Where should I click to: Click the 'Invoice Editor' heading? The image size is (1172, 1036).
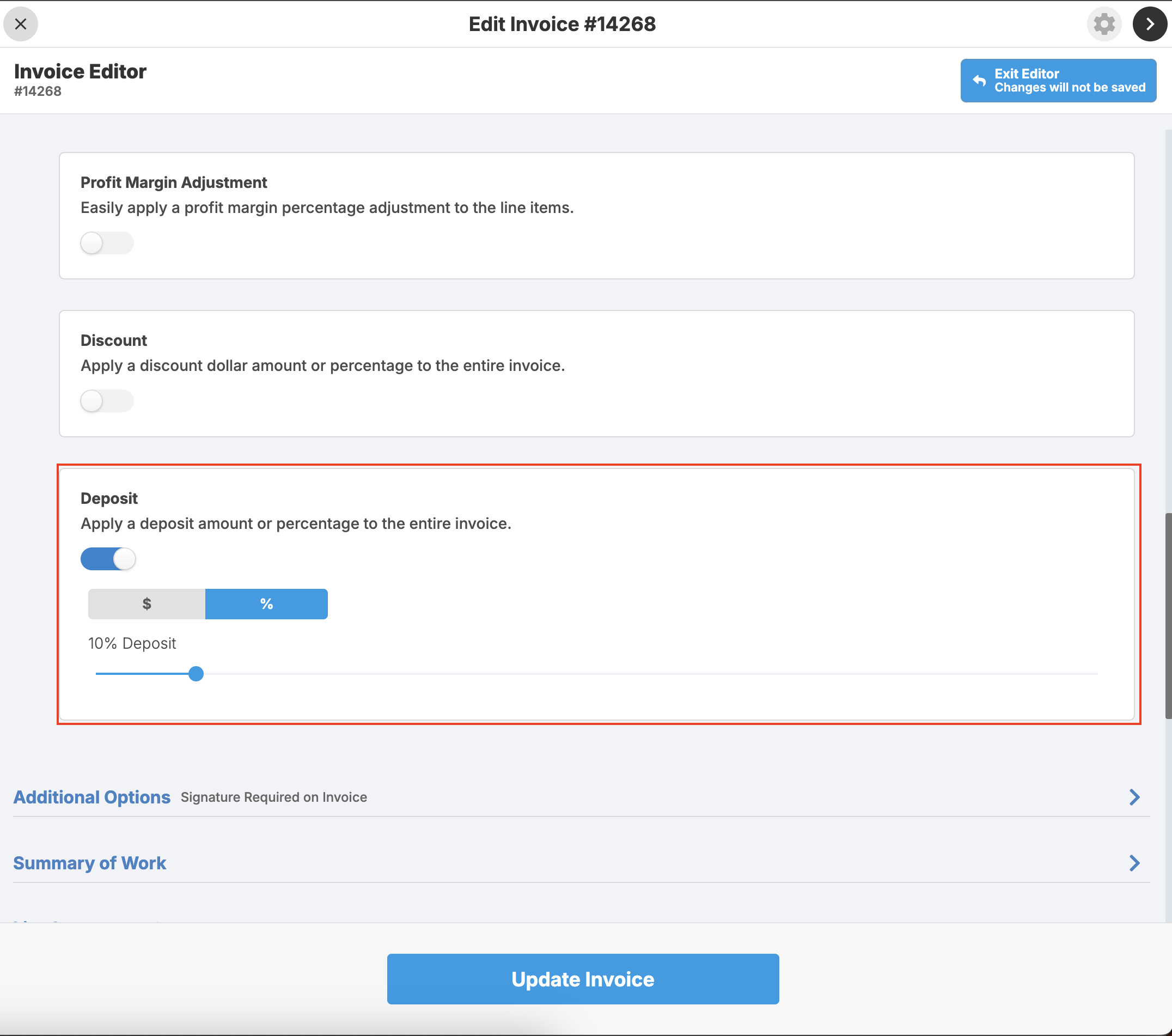[80, 72]
